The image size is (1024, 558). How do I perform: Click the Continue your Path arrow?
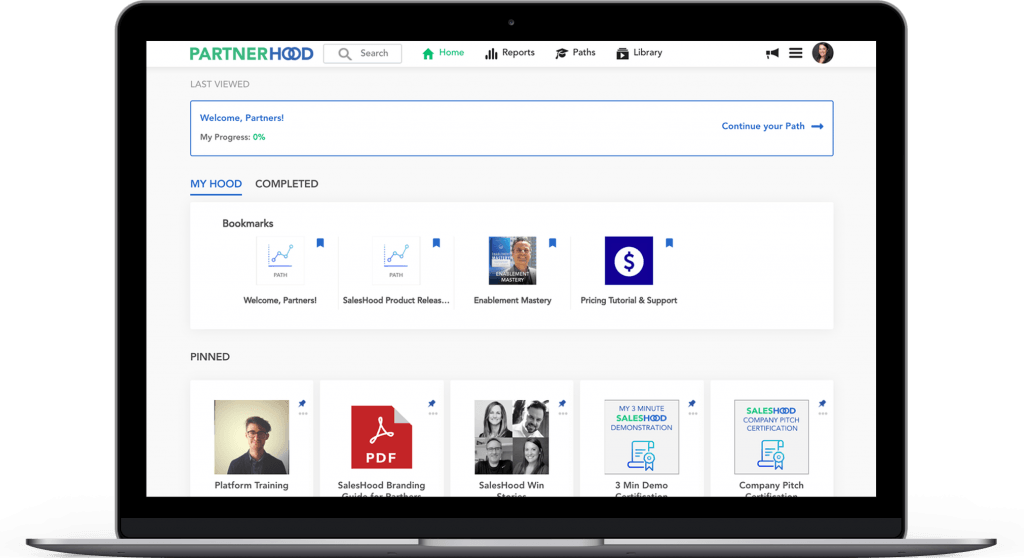pyautogui.click(x=818, y=127)
